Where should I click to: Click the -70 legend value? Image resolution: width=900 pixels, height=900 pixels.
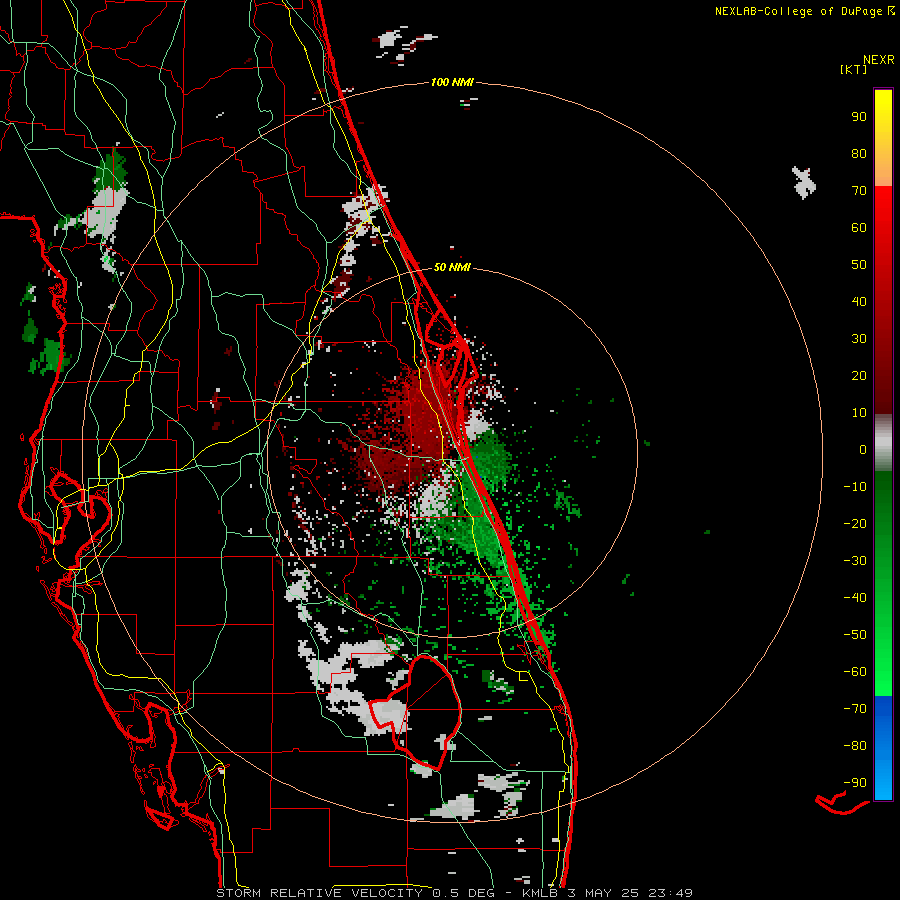tap(855, 709)
